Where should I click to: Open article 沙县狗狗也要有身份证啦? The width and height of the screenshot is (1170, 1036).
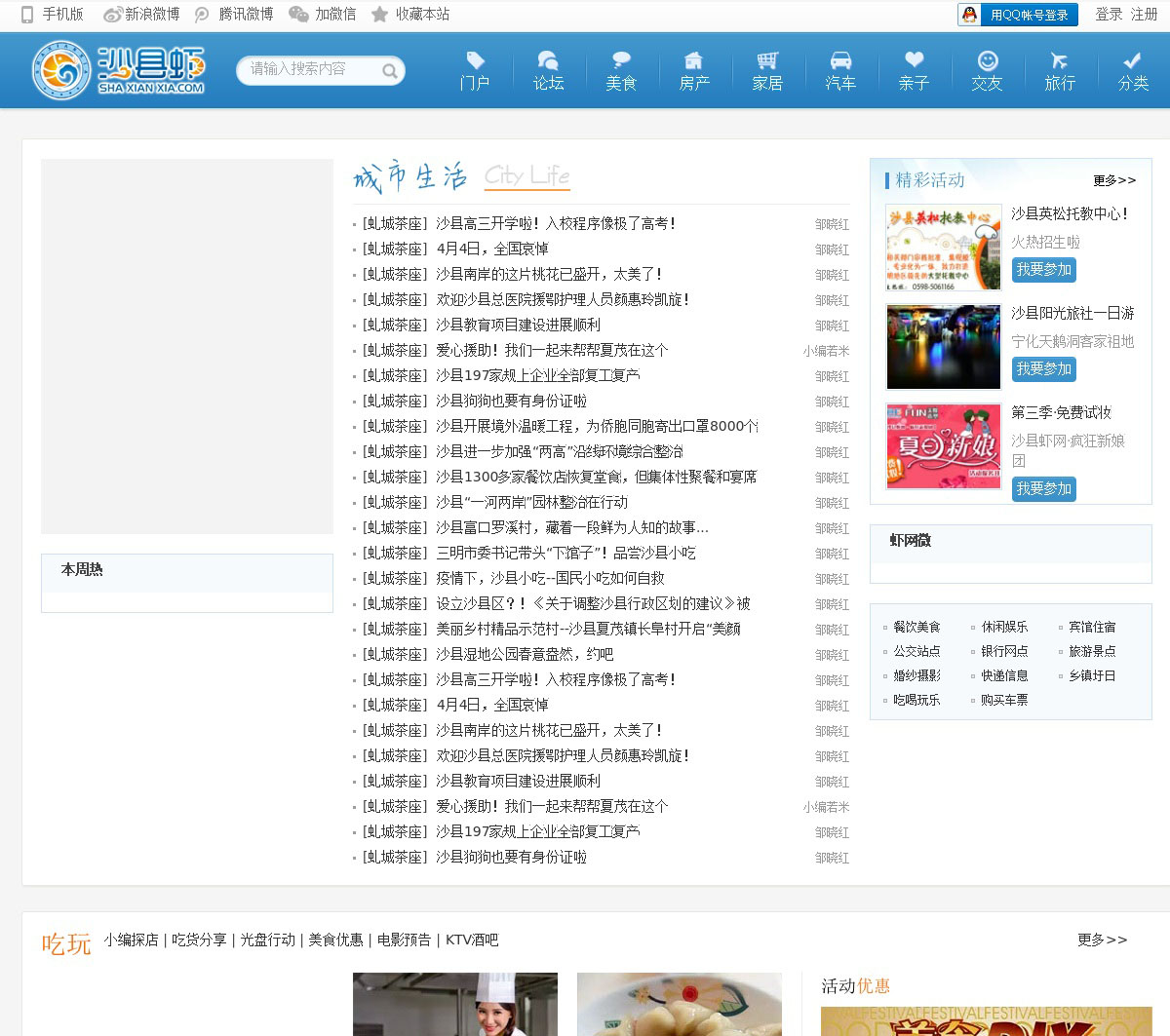coord(511,401)
